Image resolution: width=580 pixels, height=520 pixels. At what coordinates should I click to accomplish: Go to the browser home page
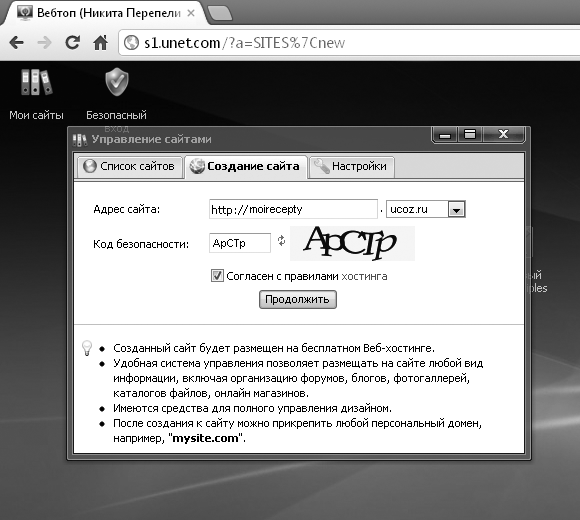tap(100, 43)
